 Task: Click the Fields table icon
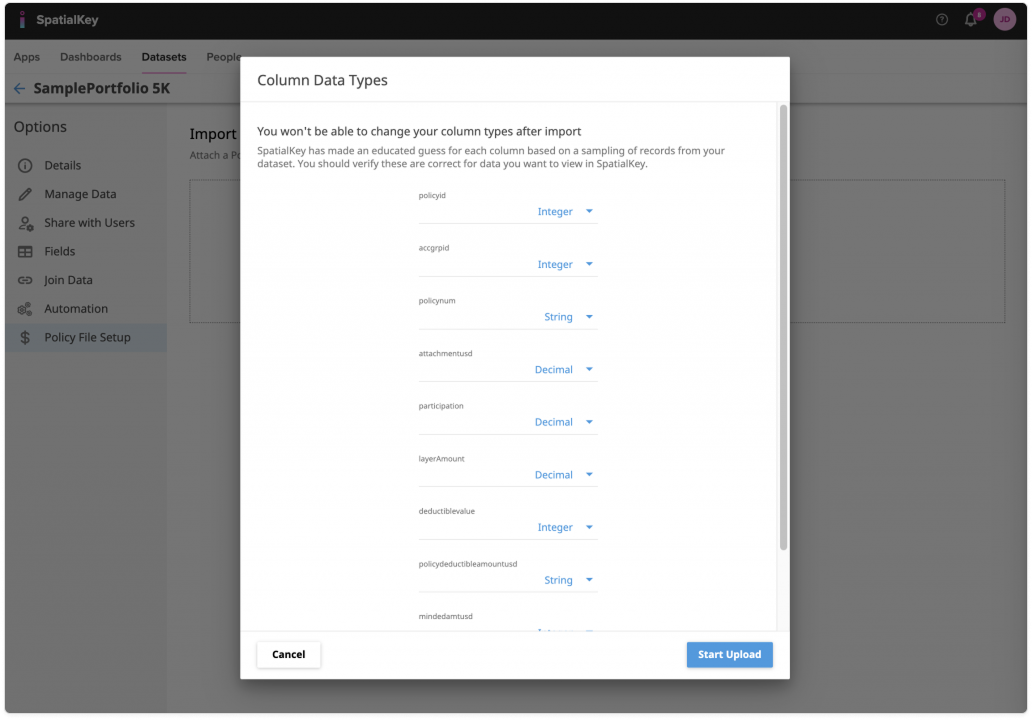[25, 252]
